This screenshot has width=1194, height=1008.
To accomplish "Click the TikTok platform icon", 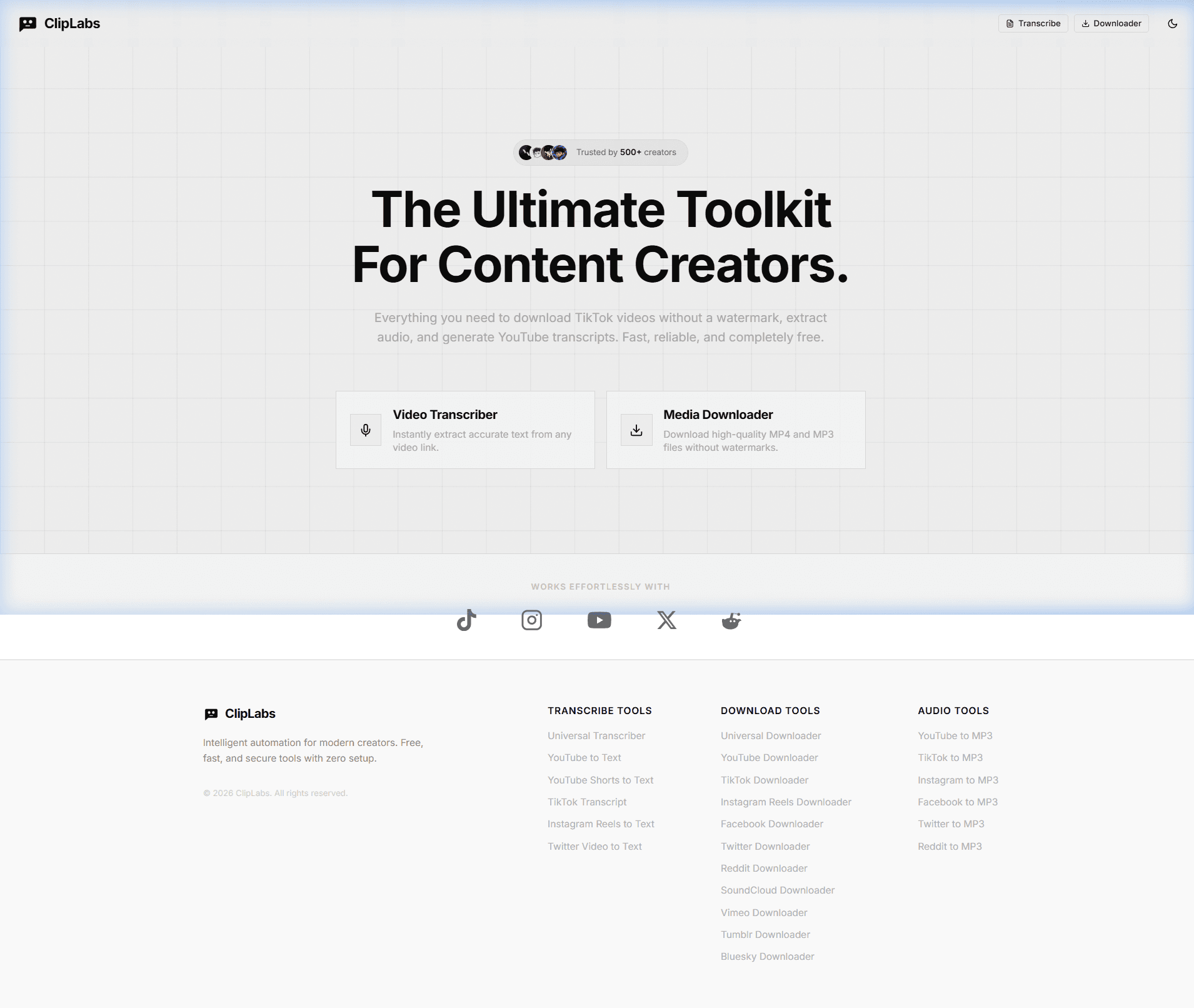I will [x=466, y=620].
